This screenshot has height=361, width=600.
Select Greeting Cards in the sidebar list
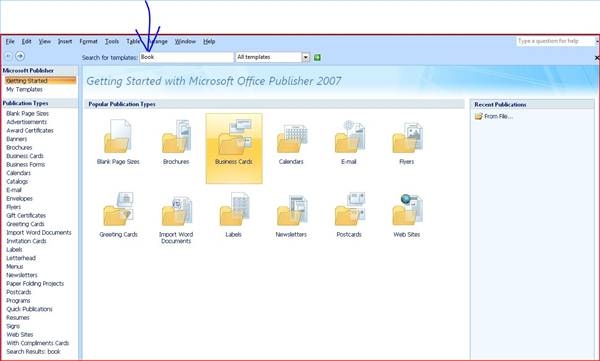[x=25, y=224]
